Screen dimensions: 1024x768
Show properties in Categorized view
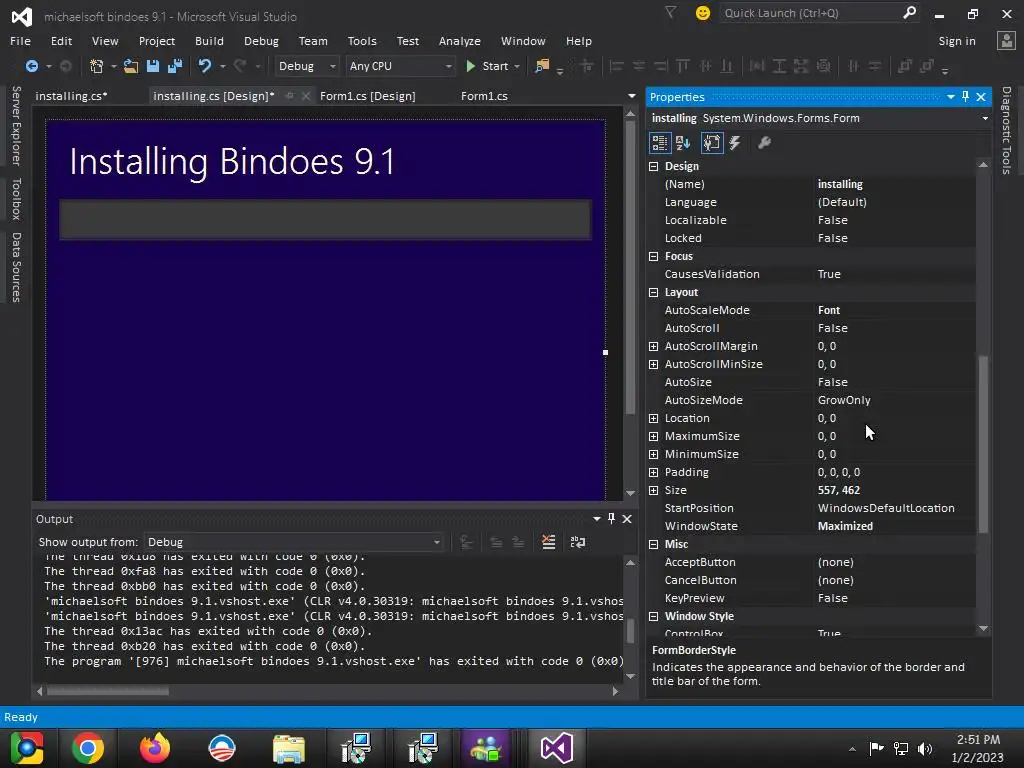[x=660, y=143]
